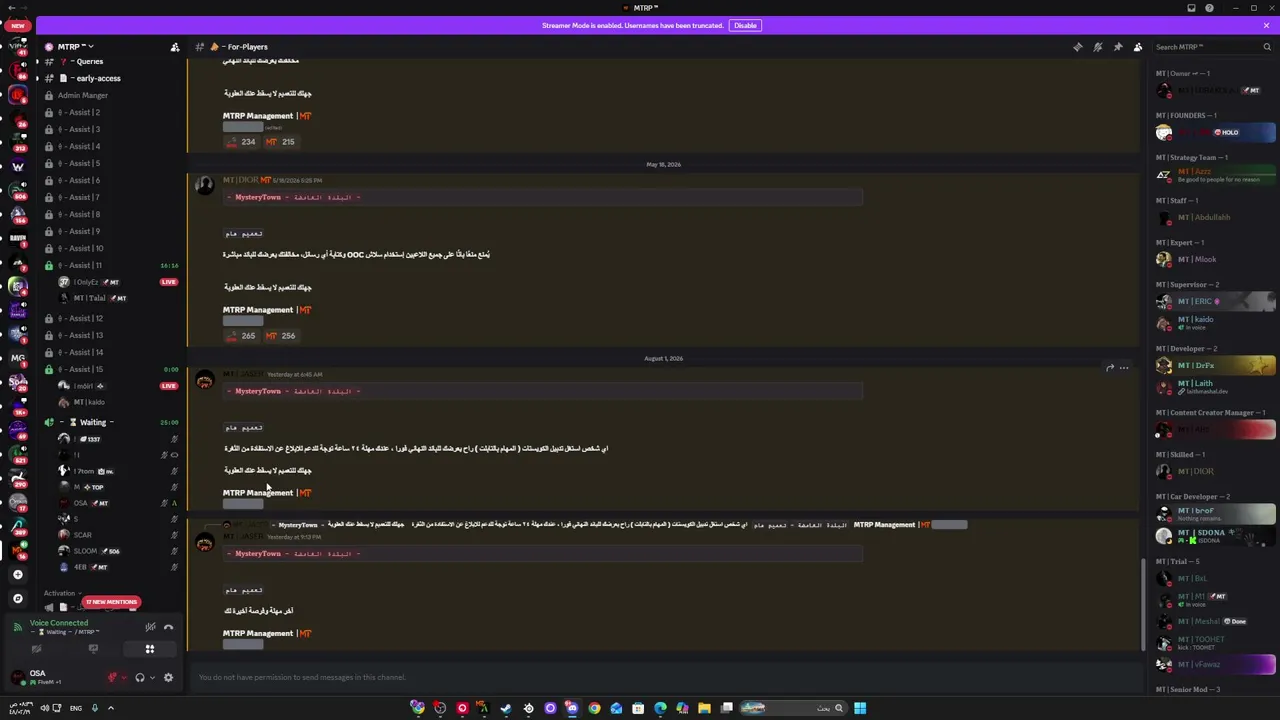1280x720 pixels.
Task: Open Voice Connected connection details
Action: [59, 623]
